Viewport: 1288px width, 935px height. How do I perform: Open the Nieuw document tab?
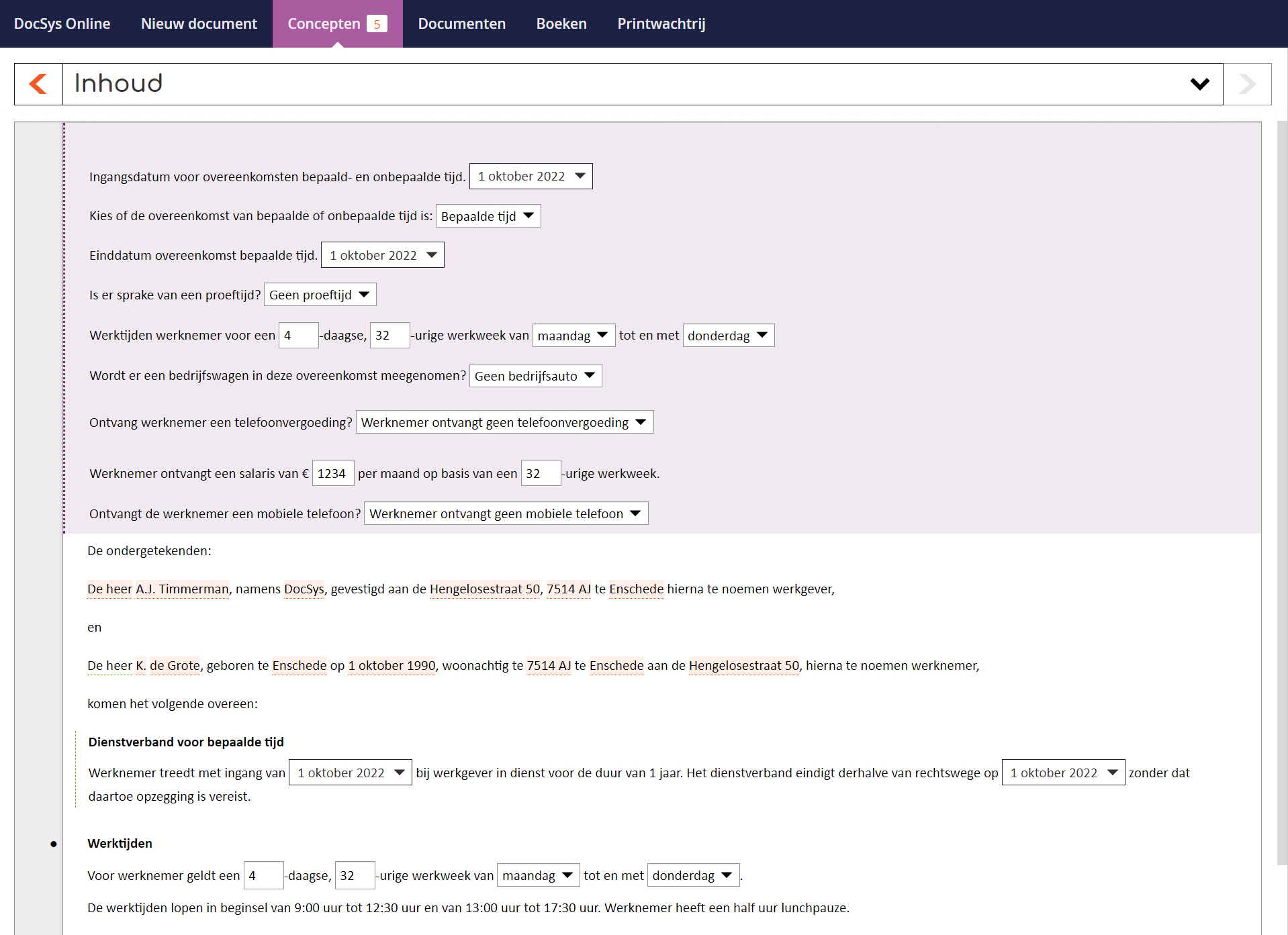click(x=199, y=24)
